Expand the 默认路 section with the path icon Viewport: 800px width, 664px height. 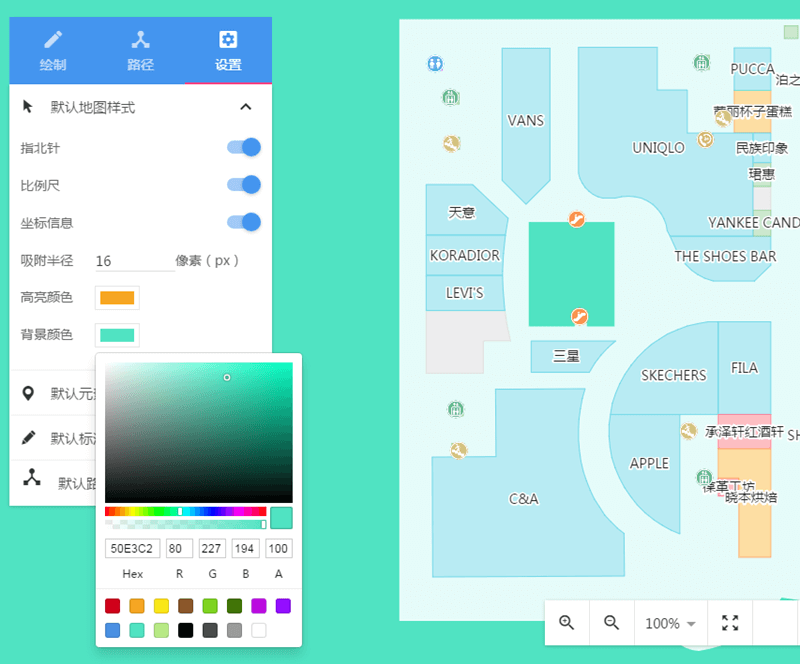pos(53,483)
